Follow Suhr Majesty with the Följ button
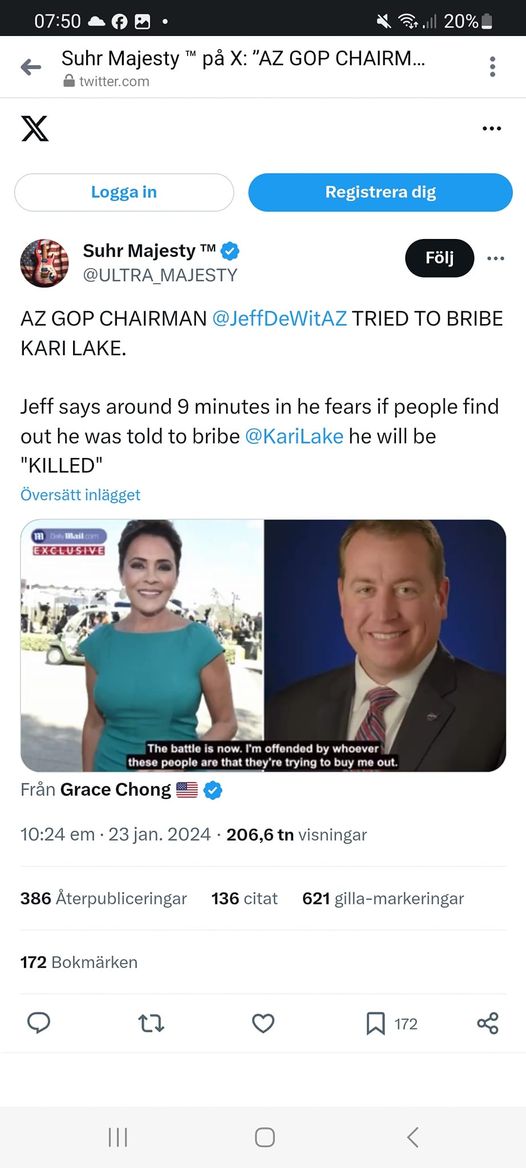526x1168 pixels. [440, 258]
